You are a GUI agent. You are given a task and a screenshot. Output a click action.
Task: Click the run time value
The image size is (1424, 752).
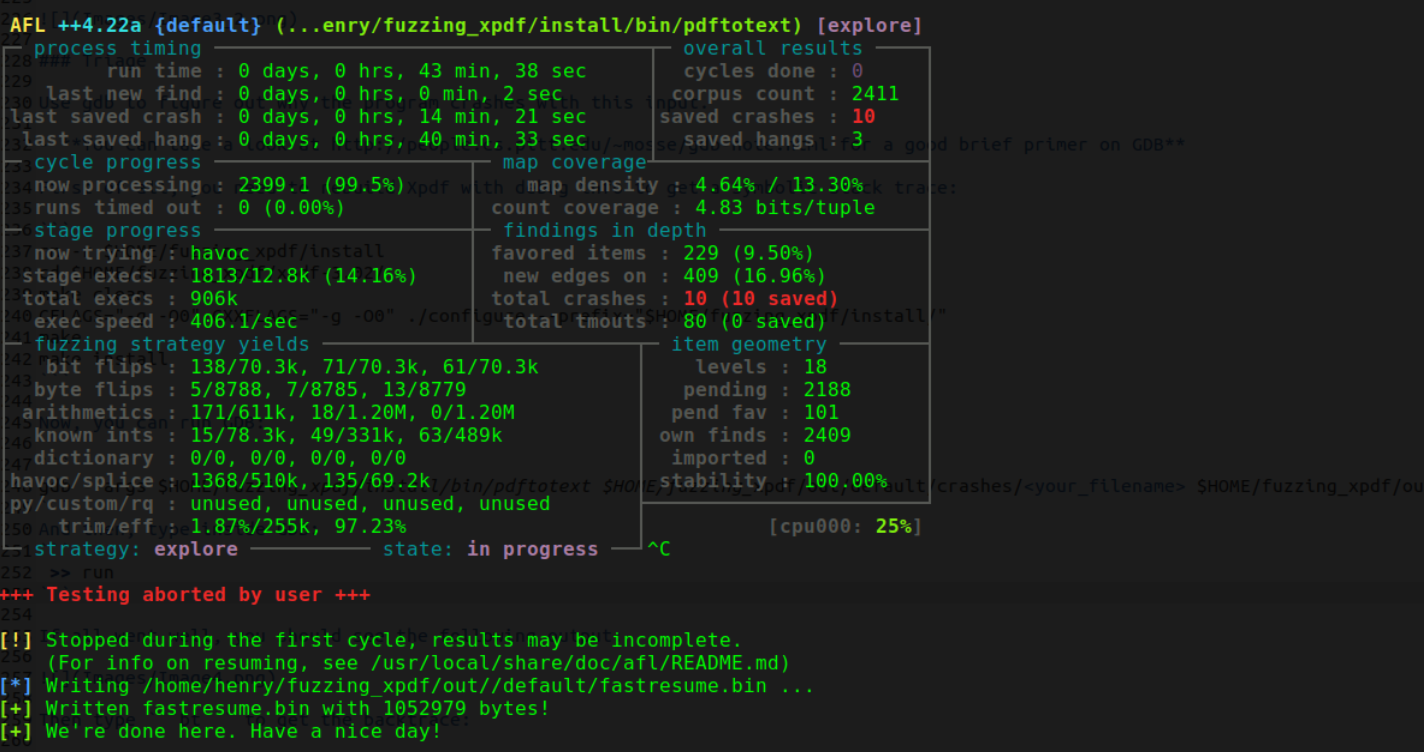click(412, 71)
